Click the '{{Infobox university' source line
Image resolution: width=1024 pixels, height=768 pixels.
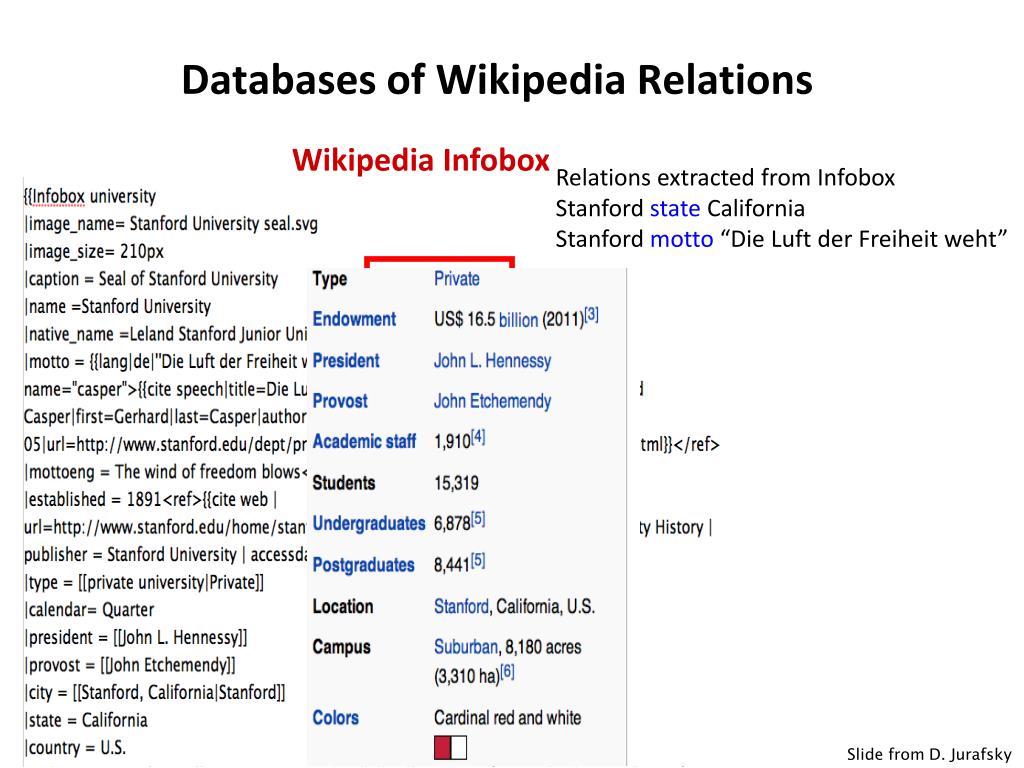click(x=90, y=197)
